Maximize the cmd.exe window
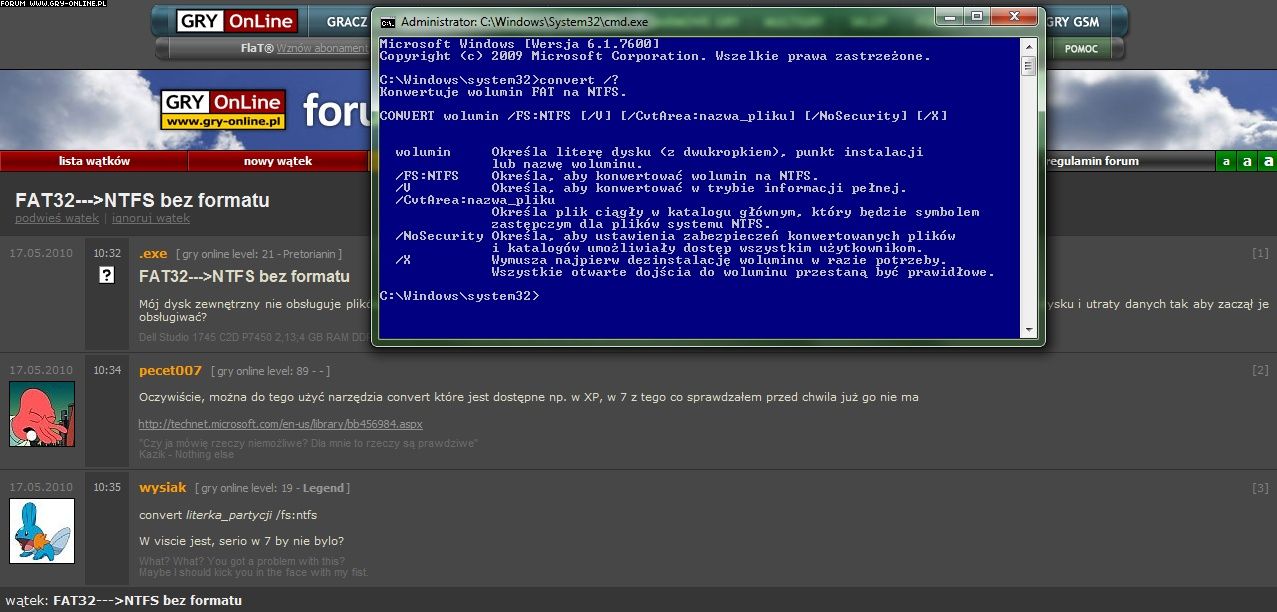The image size is (1277, 612). tap(977, 16)
